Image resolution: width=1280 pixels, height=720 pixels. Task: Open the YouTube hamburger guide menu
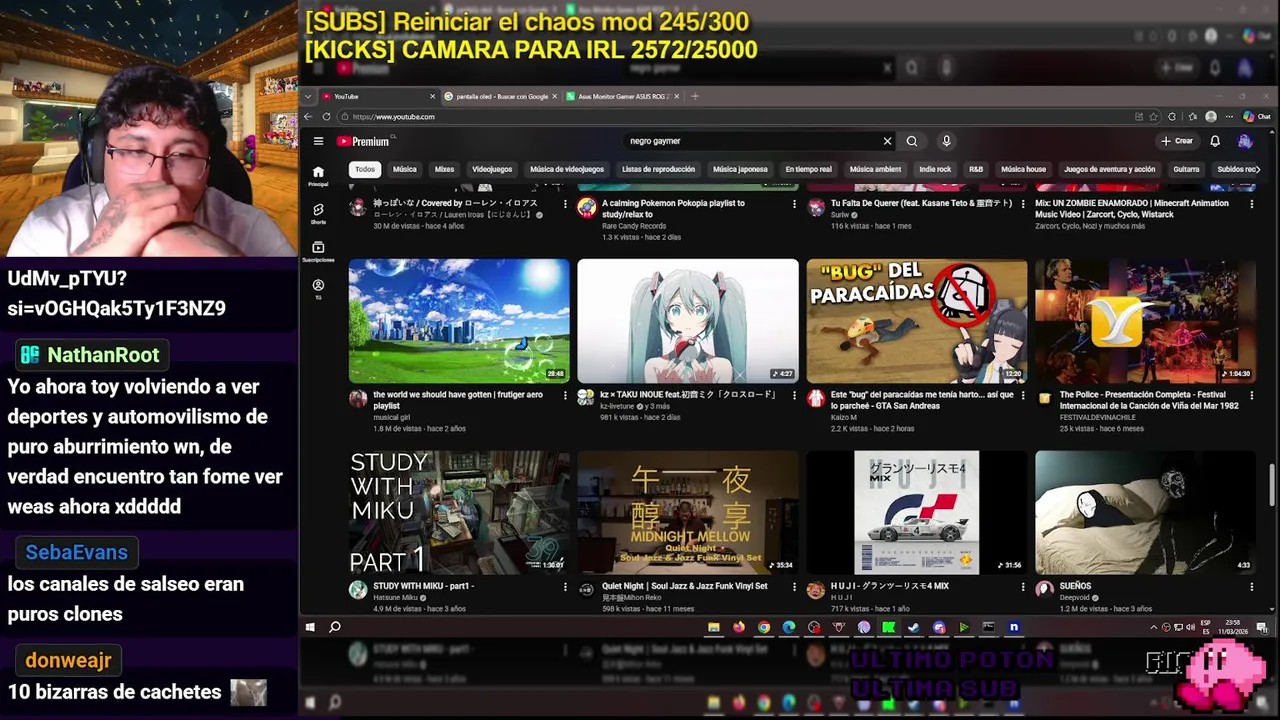coord(318,141)
